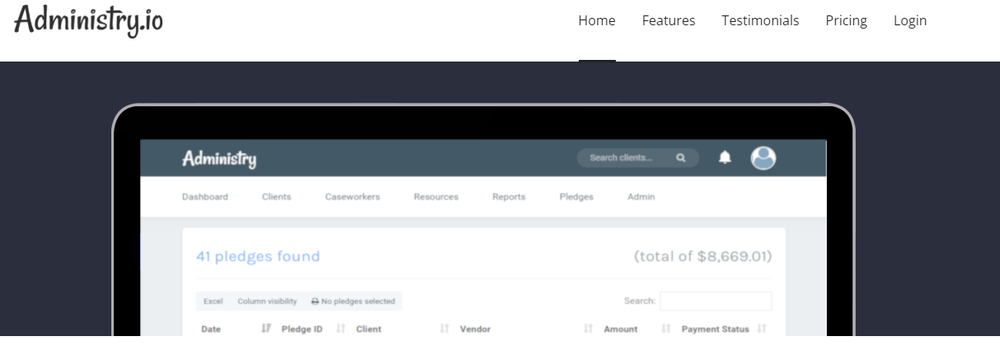Image resolution: width=1000 pixels, height=363 pixels.
Task: Click the No pledges selected print button
Action: point(353,301)
